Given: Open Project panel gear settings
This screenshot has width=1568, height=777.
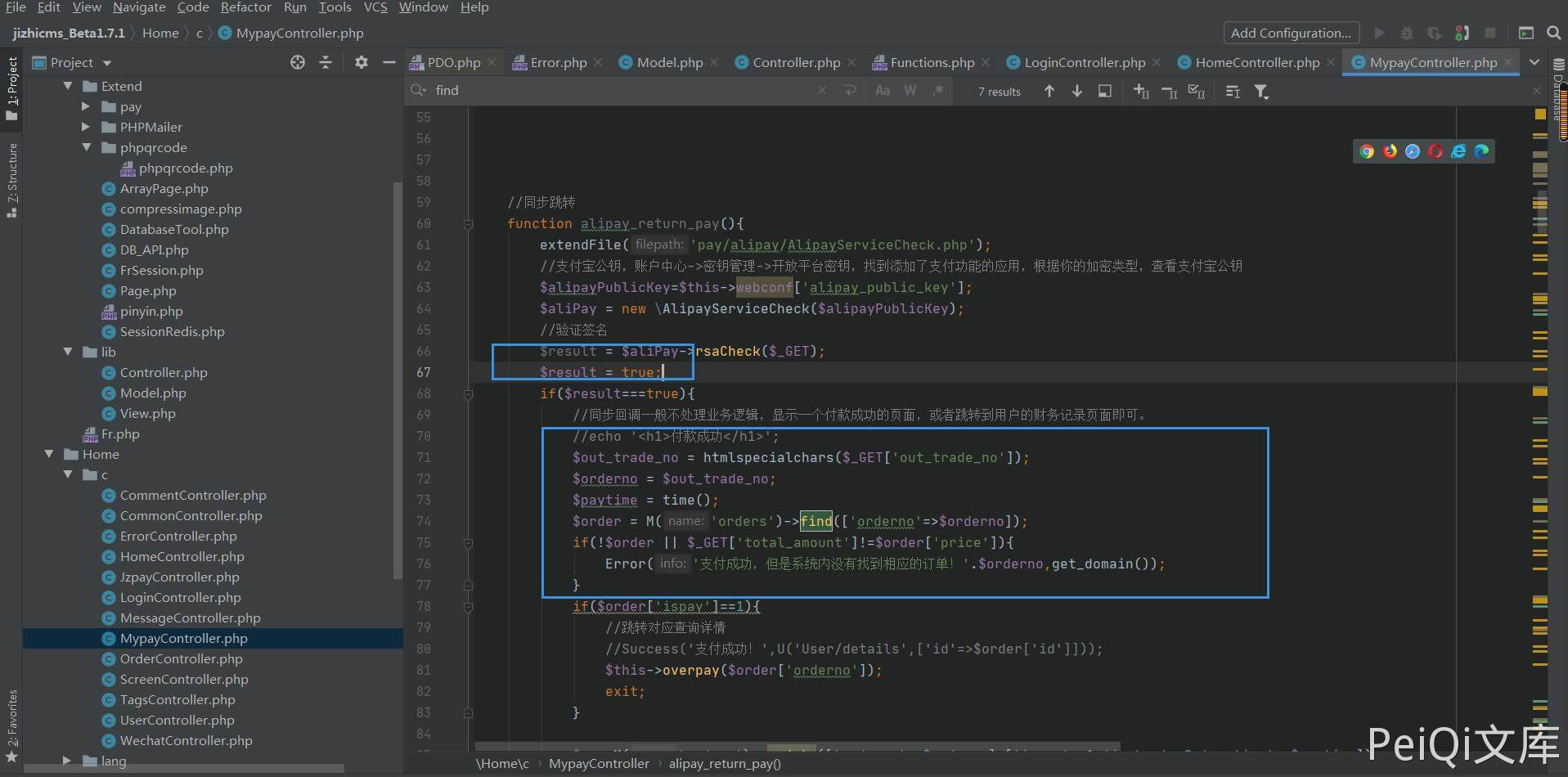Looking at the screenshot, I should click(361, 62).
